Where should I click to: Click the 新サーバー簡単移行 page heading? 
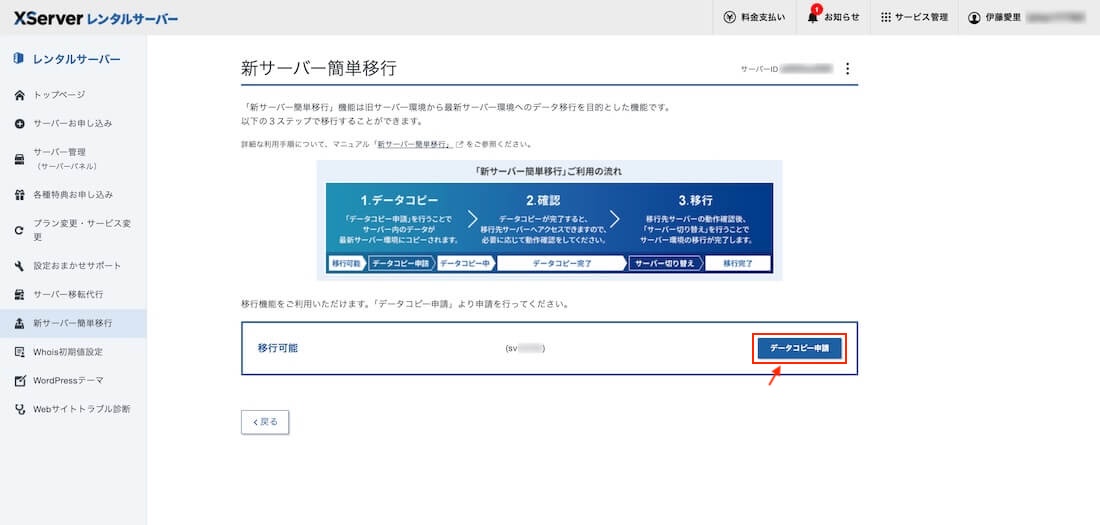318,68
